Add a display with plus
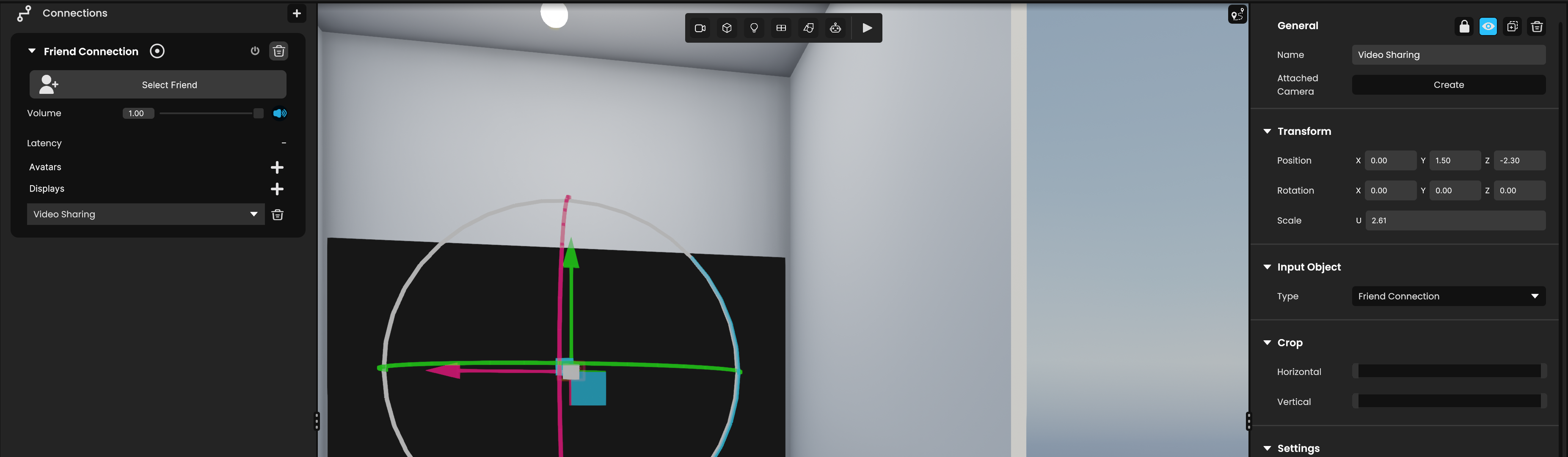The image size is (1568, 457). coord(277,189)
